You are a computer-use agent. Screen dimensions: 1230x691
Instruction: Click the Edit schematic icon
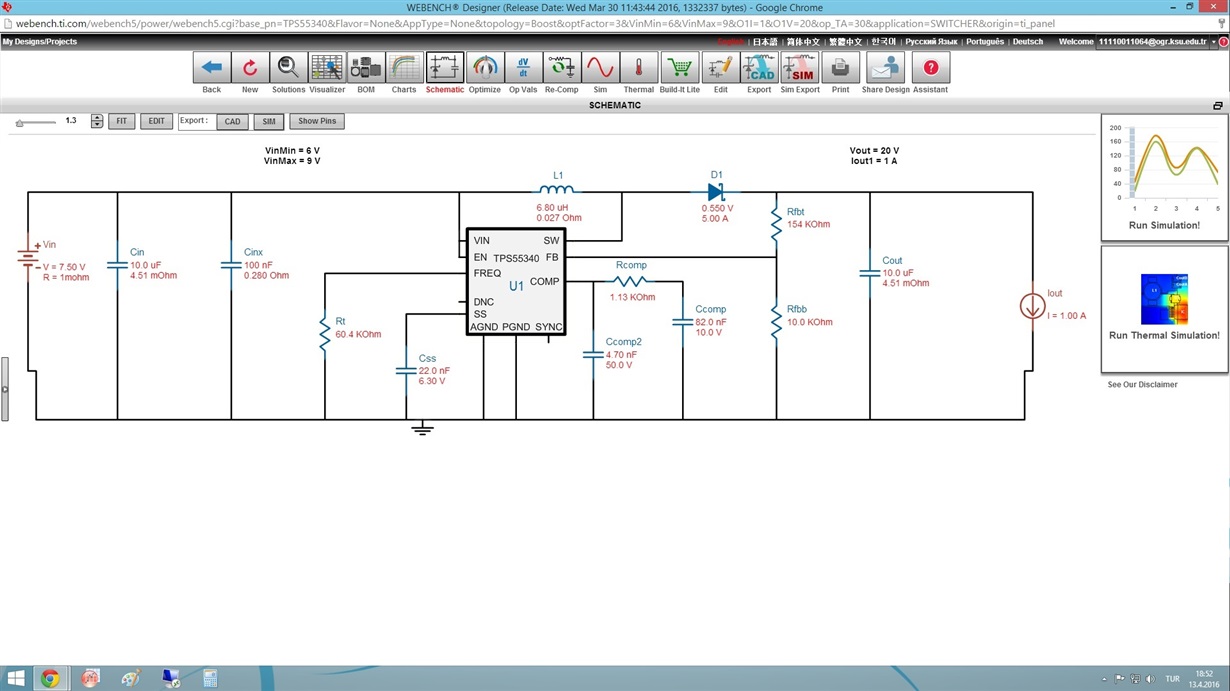[x=720, y=68]
